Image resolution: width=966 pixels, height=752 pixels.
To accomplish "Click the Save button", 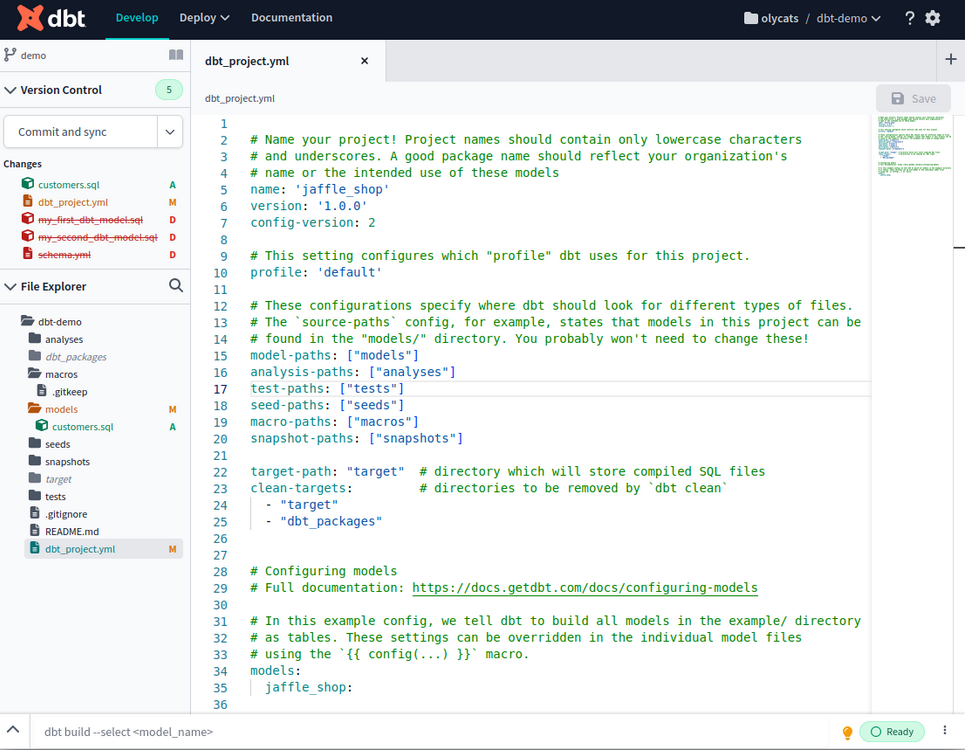I will 913,99.
